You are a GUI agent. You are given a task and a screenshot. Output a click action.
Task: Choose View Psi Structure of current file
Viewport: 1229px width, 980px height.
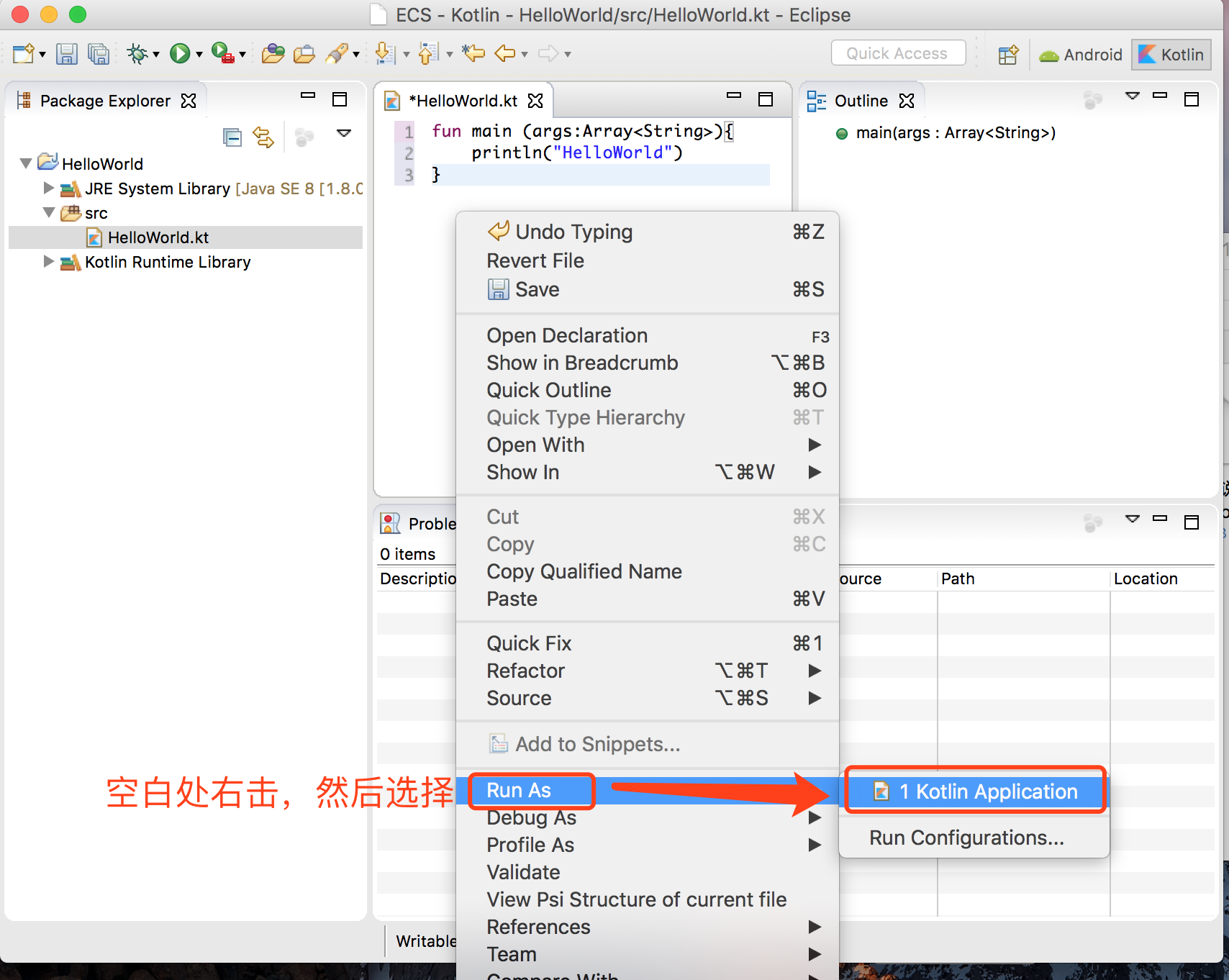tap(648, 899)
